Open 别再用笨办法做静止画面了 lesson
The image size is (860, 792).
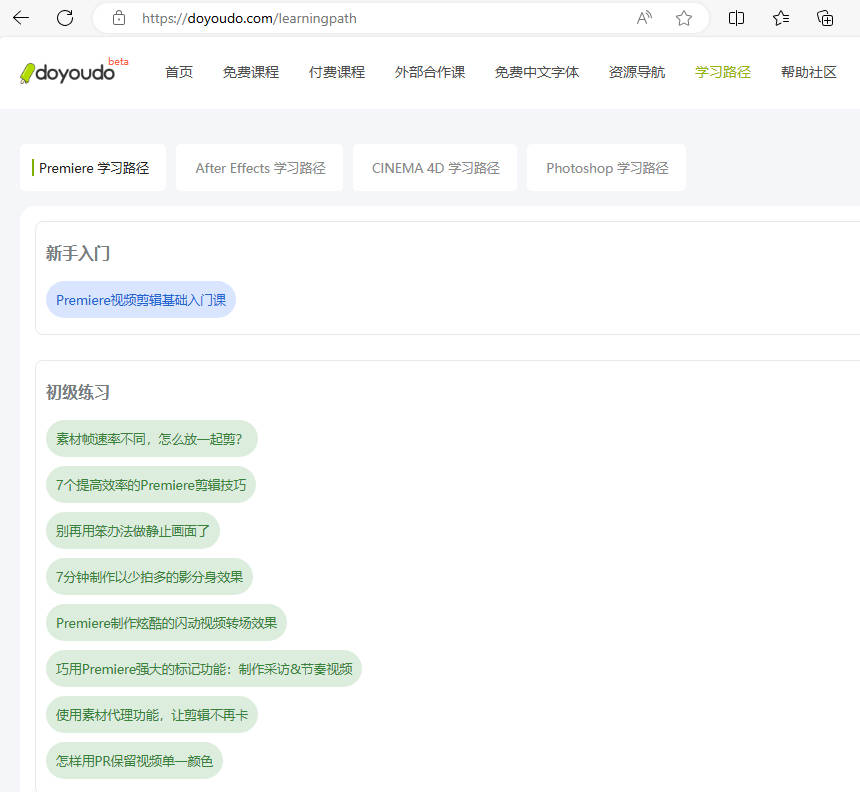click(133, 531)
